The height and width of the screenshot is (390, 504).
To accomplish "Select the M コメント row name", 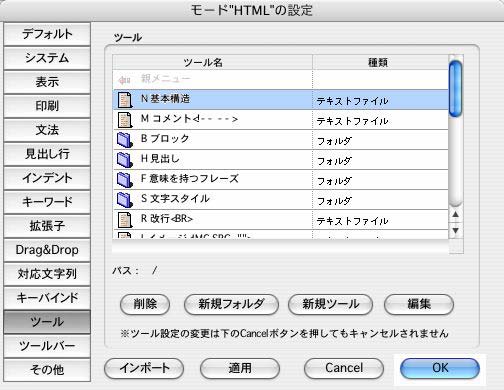I will point(189,119).
